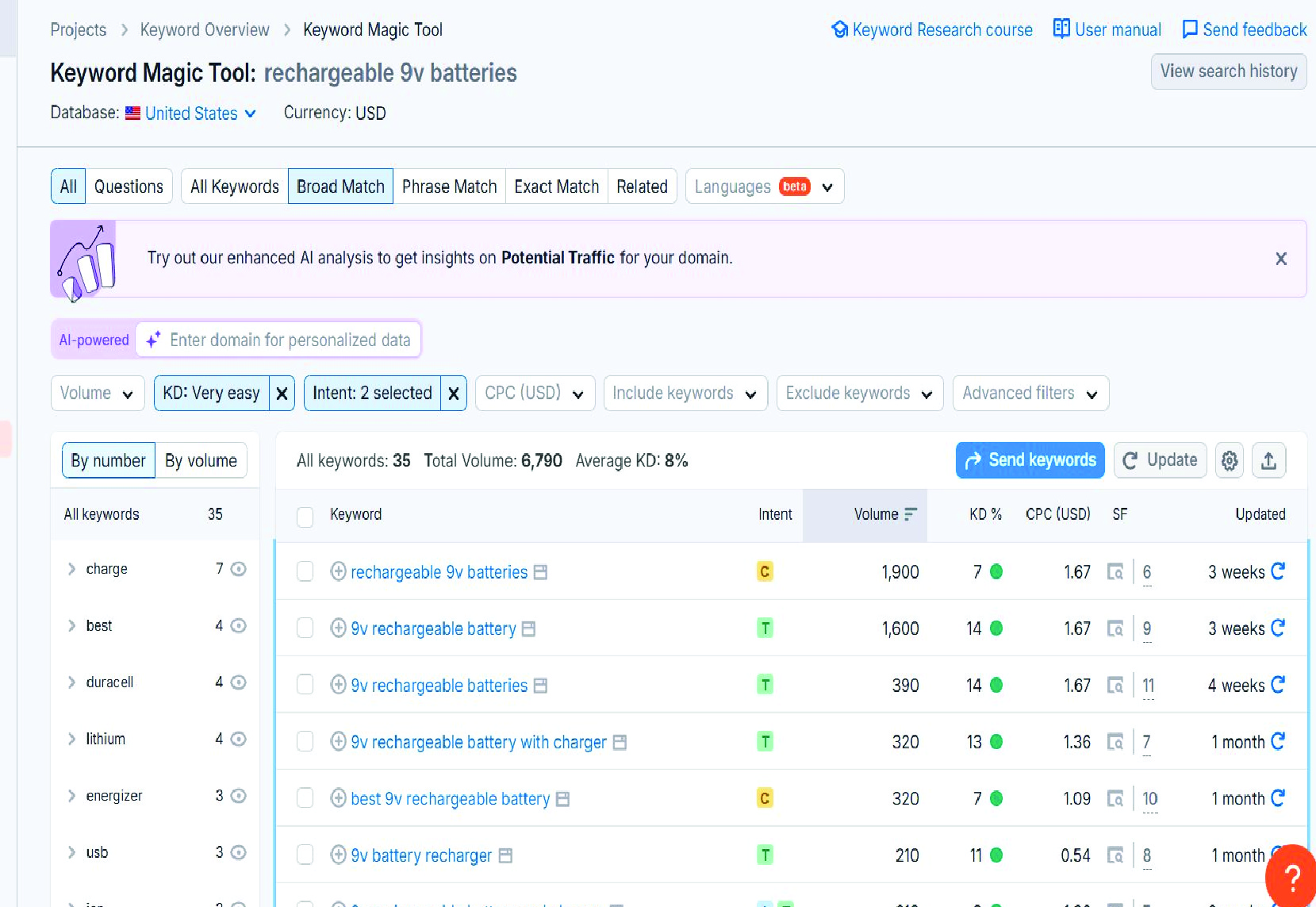Dismiss the Potential Traffic banner
This screenshot has width=1316, height=907.
tap(1281, 259)
